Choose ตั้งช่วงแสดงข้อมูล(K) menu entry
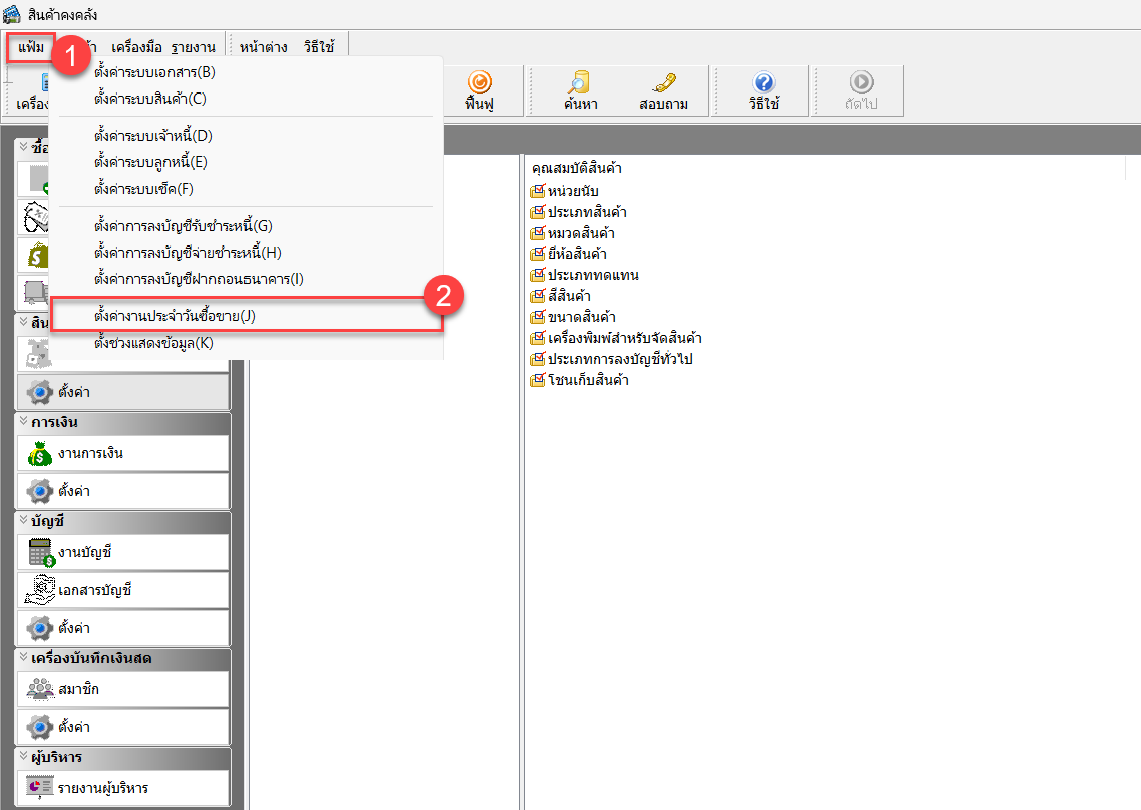This screenshot has height=810, width=1141. pos(154,343)
